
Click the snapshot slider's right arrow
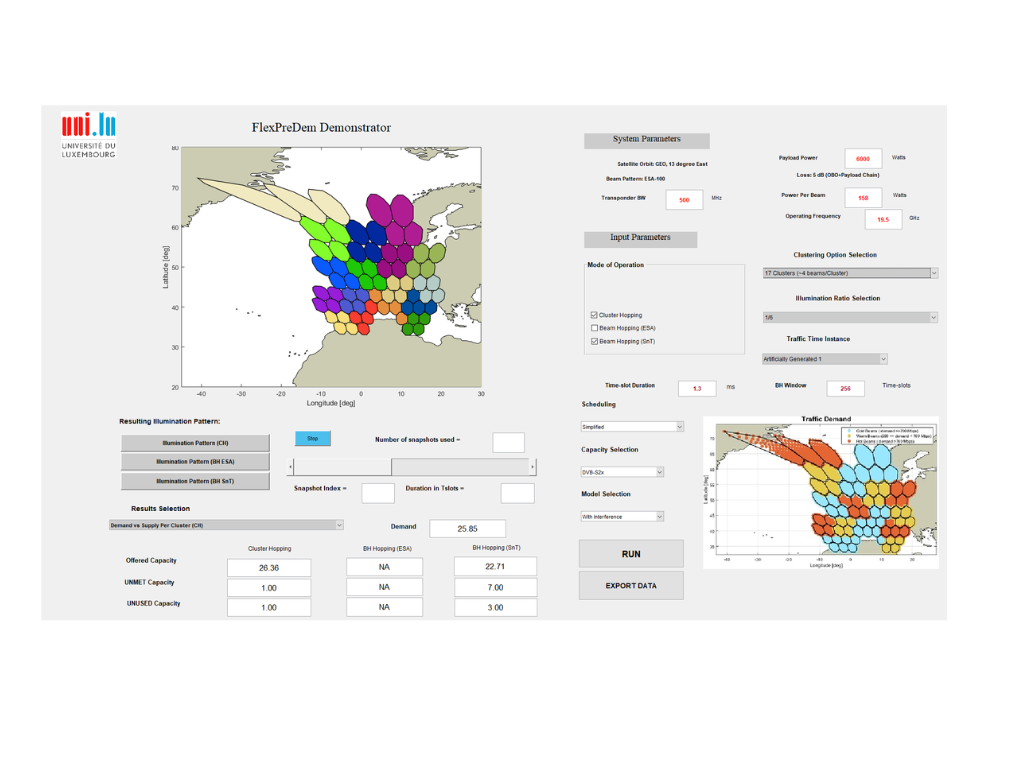[533, 467]
